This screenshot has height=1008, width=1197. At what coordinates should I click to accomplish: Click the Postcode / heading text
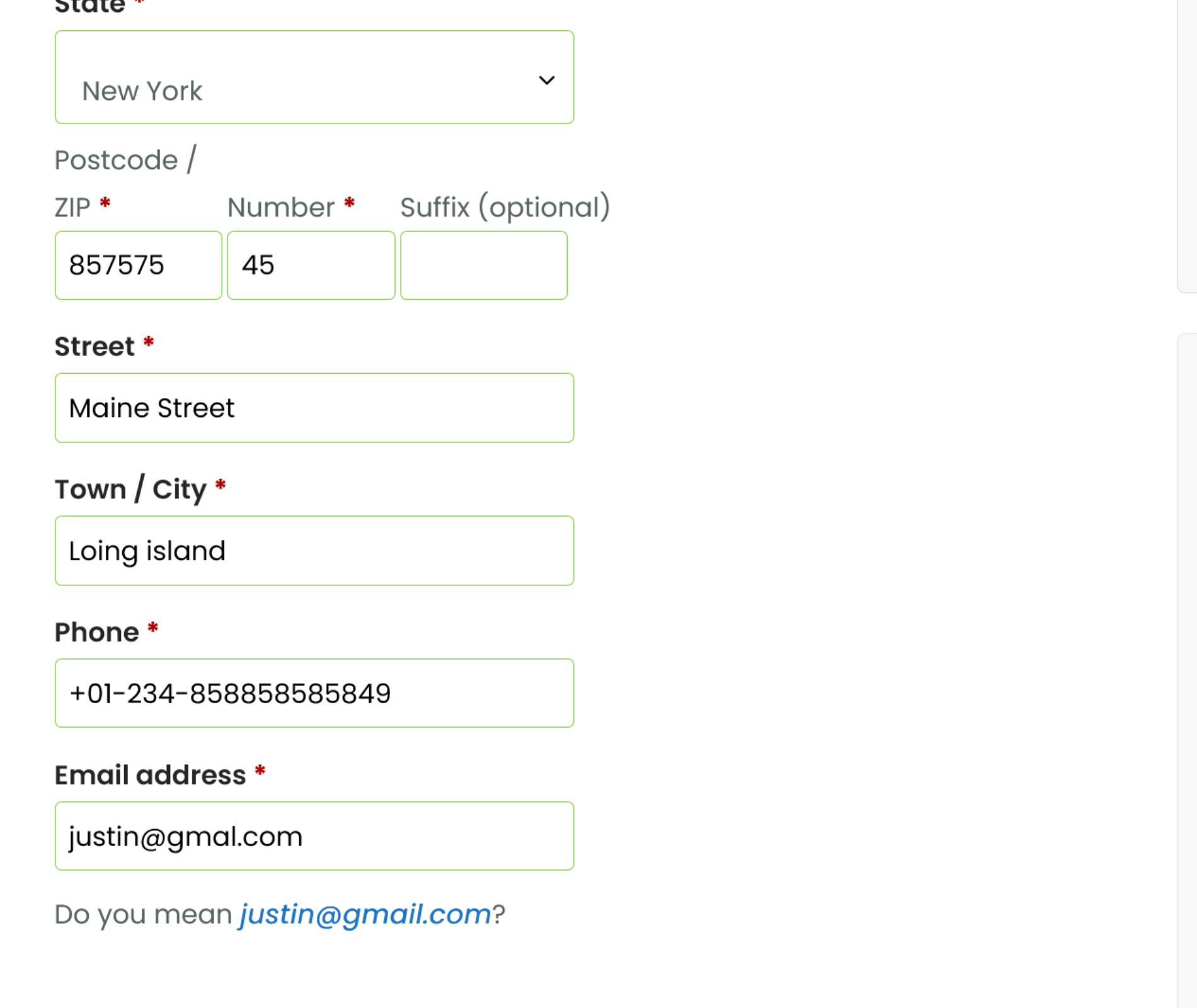(125, 160)
